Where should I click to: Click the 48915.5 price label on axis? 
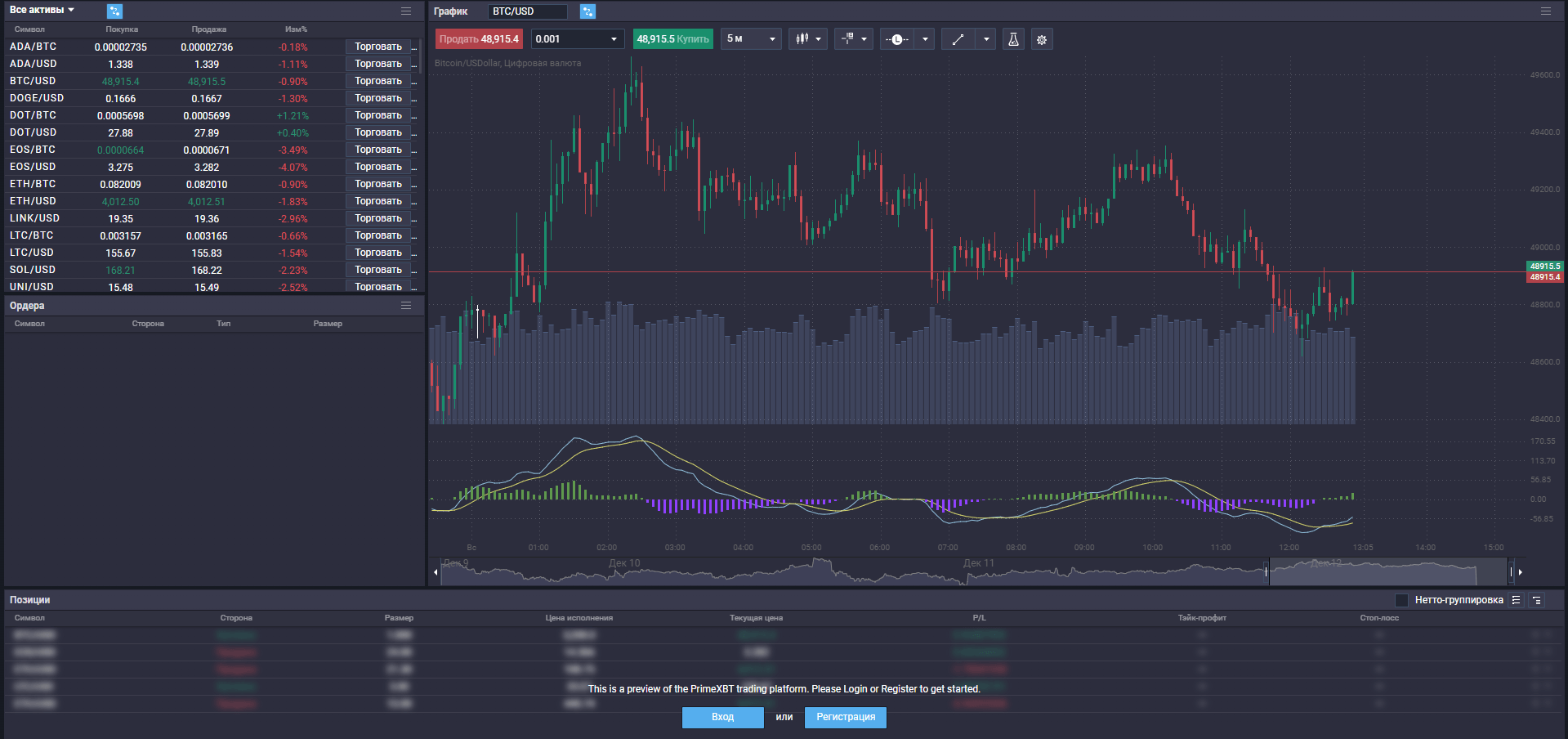click(x=1544, y=266)
